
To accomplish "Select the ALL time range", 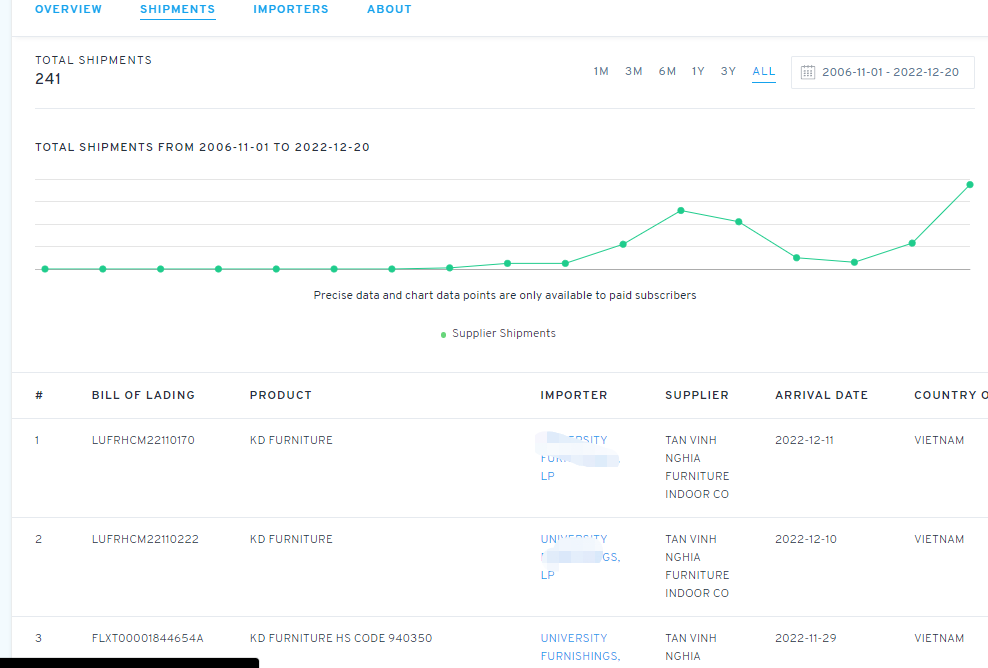I will pyautogui.click(x=764, y=71).
